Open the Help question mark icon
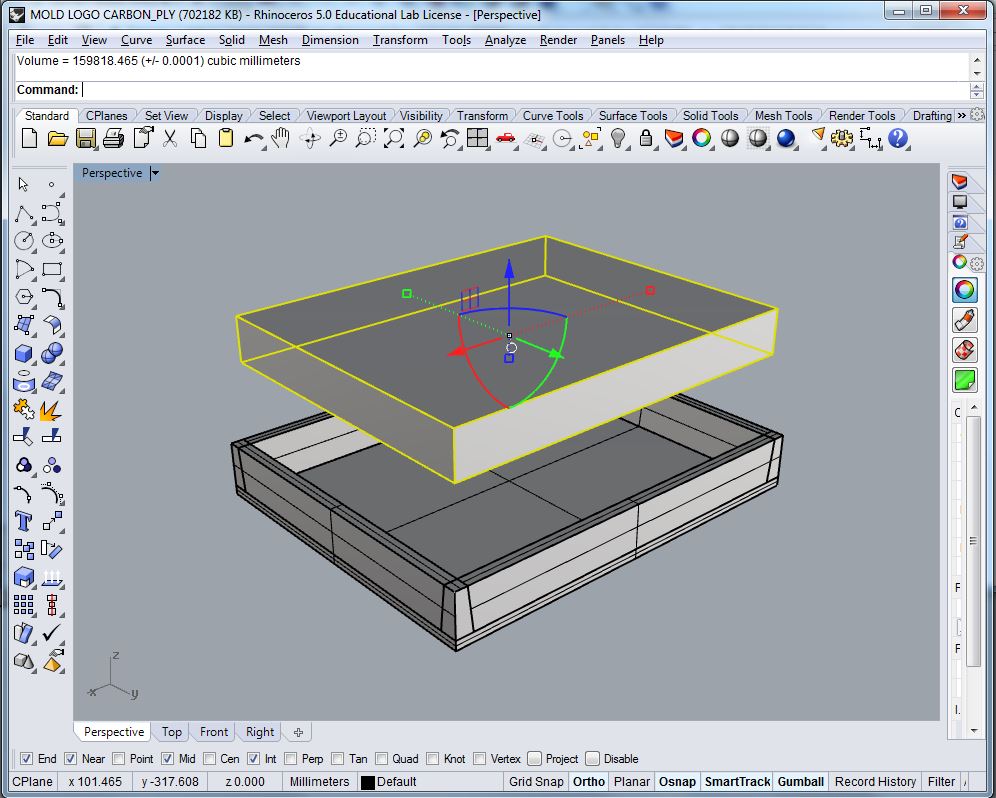Viewport: 996px width, 798px height. (897, 139)
